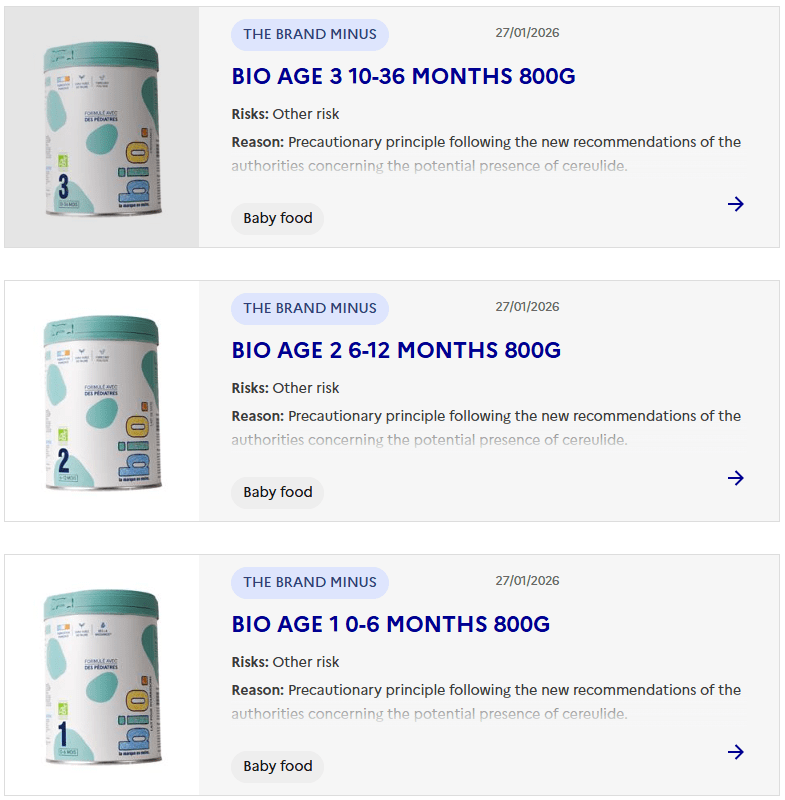Select THE BRAND MINUS tag on Age 3 card

[310, 34]
